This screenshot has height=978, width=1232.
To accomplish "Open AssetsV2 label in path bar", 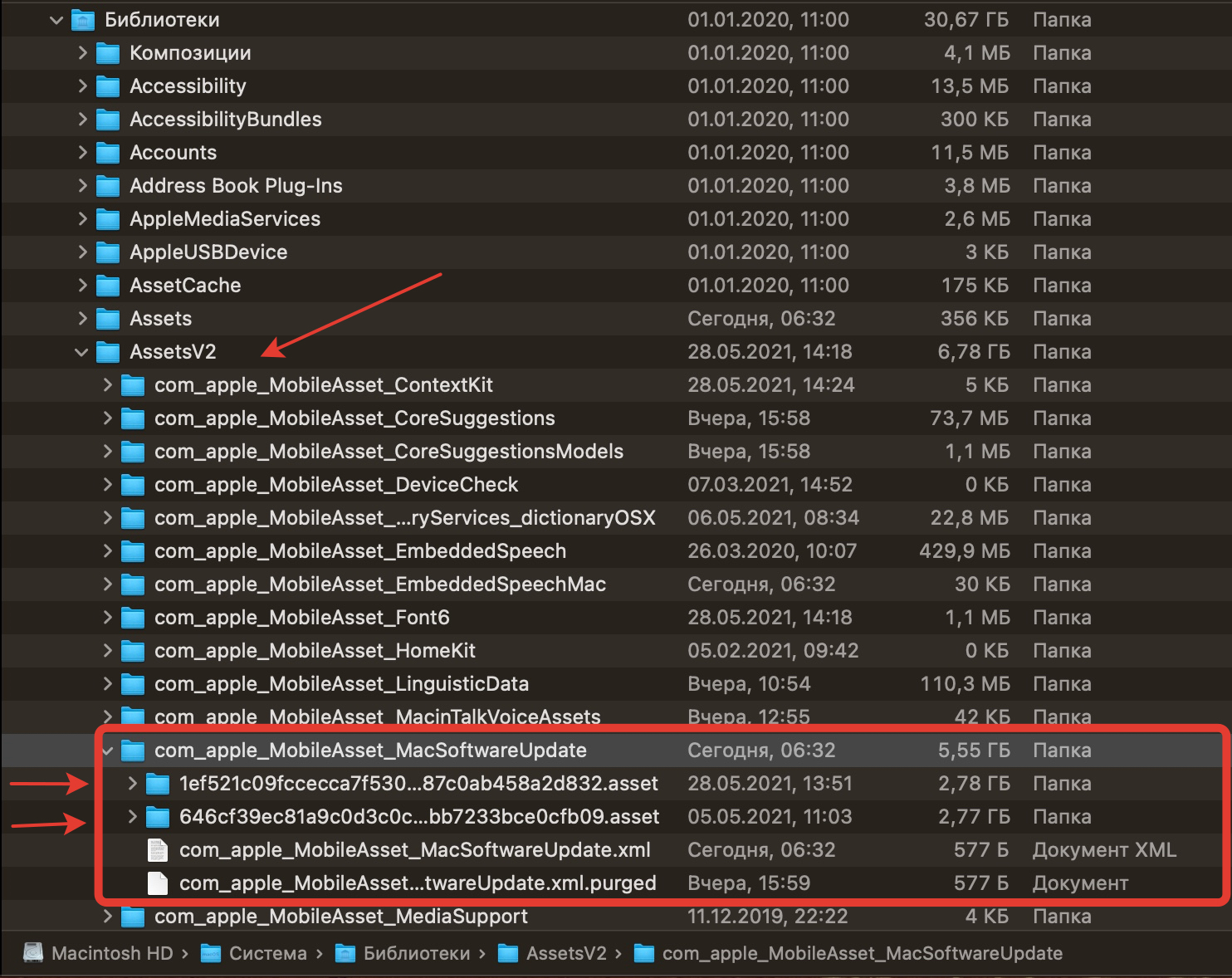I will coord(566,953).
